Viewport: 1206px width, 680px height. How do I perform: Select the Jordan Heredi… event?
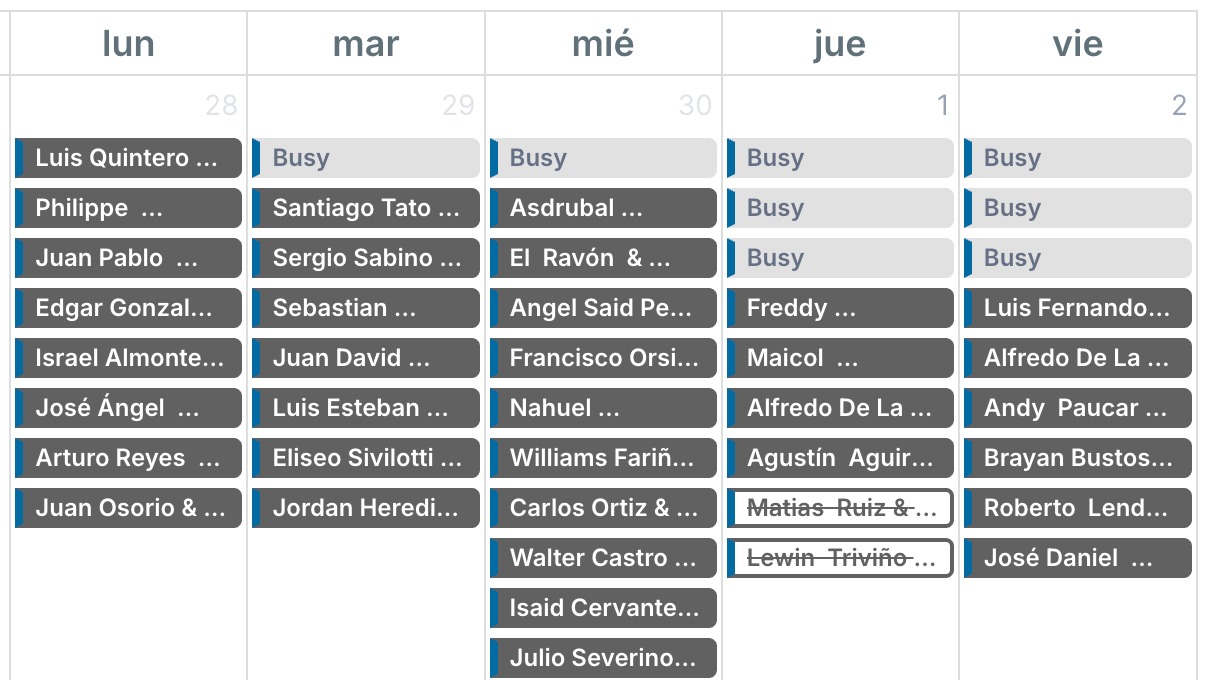coord(366,508)
